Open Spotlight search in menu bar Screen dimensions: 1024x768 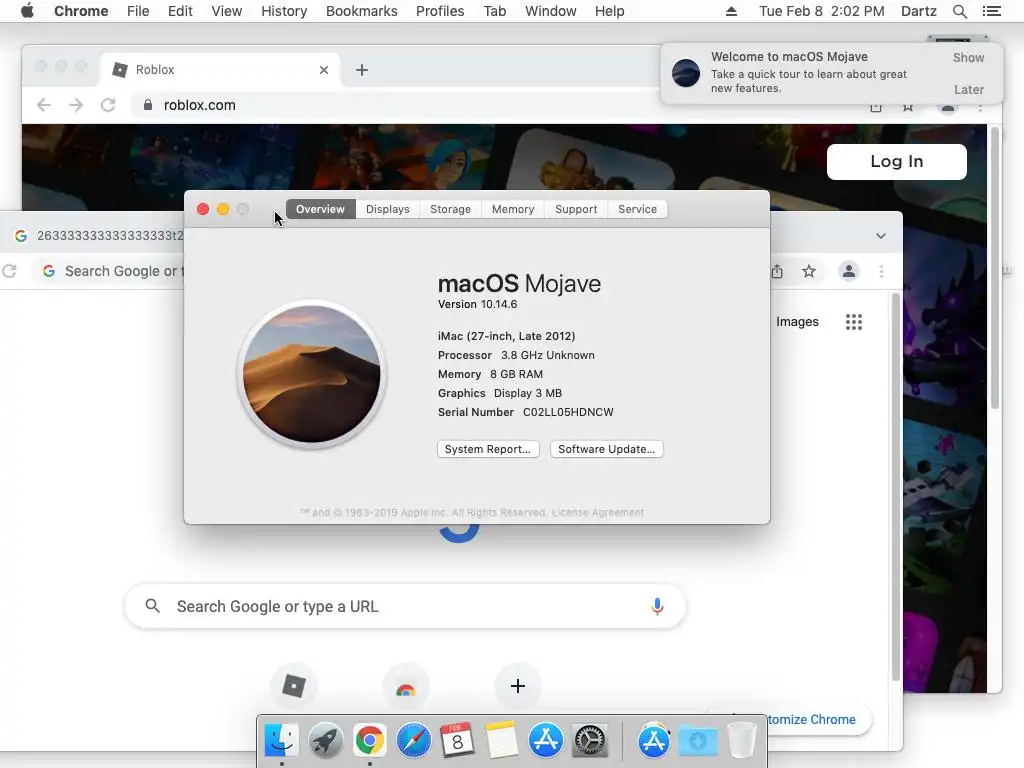(959, 11)
